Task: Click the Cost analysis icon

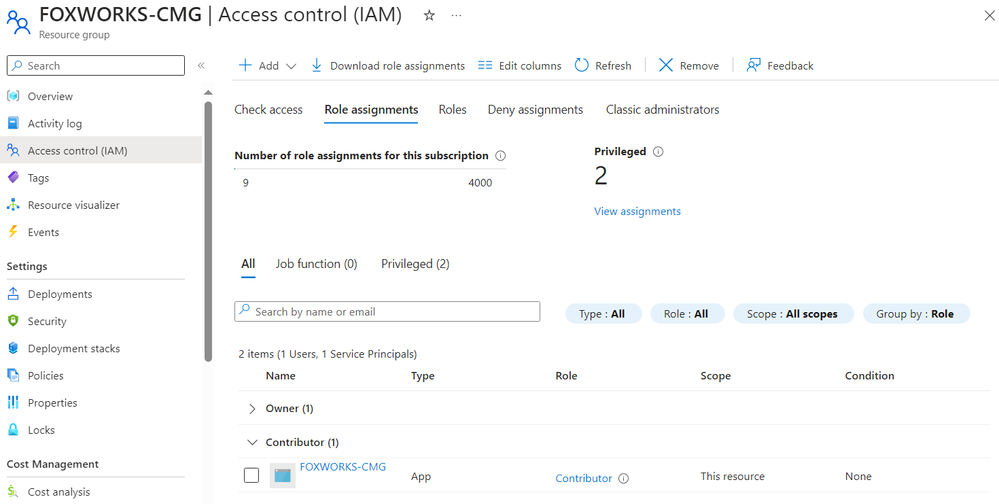Action: 13,492
